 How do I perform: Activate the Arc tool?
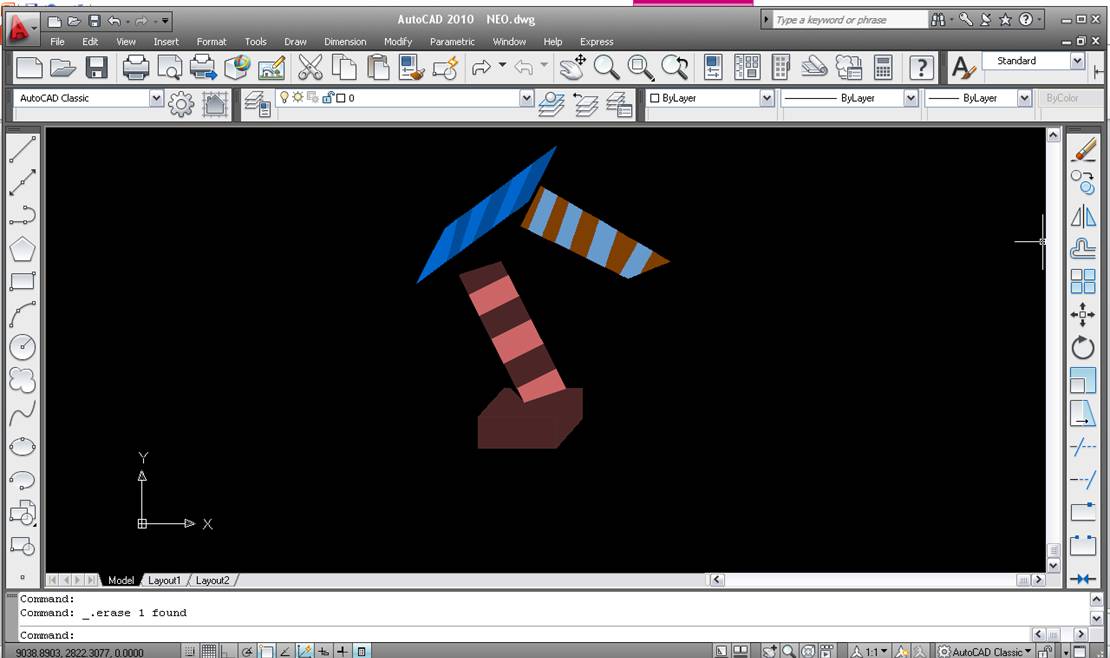tap(22, 314)
